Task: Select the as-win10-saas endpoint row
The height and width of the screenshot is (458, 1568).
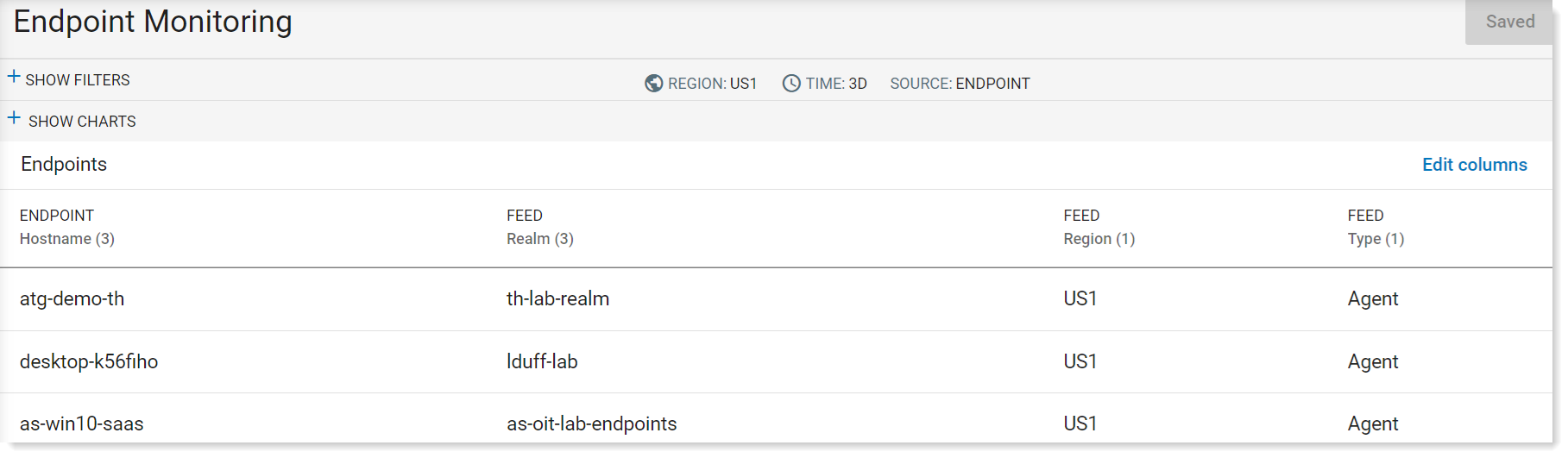Action: click(776, 423)
